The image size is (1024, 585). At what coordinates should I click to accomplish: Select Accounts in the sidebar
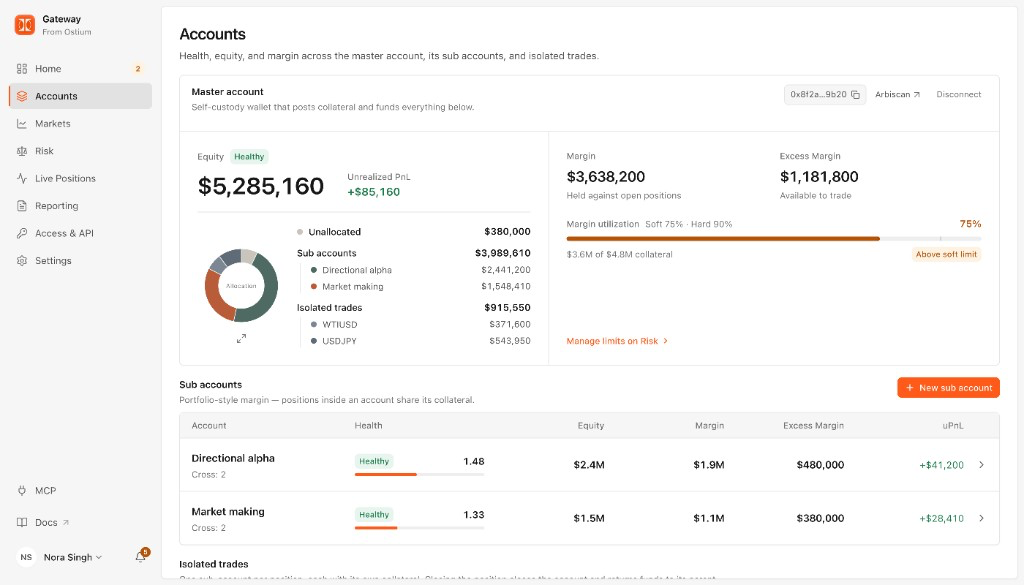(80, 96)
